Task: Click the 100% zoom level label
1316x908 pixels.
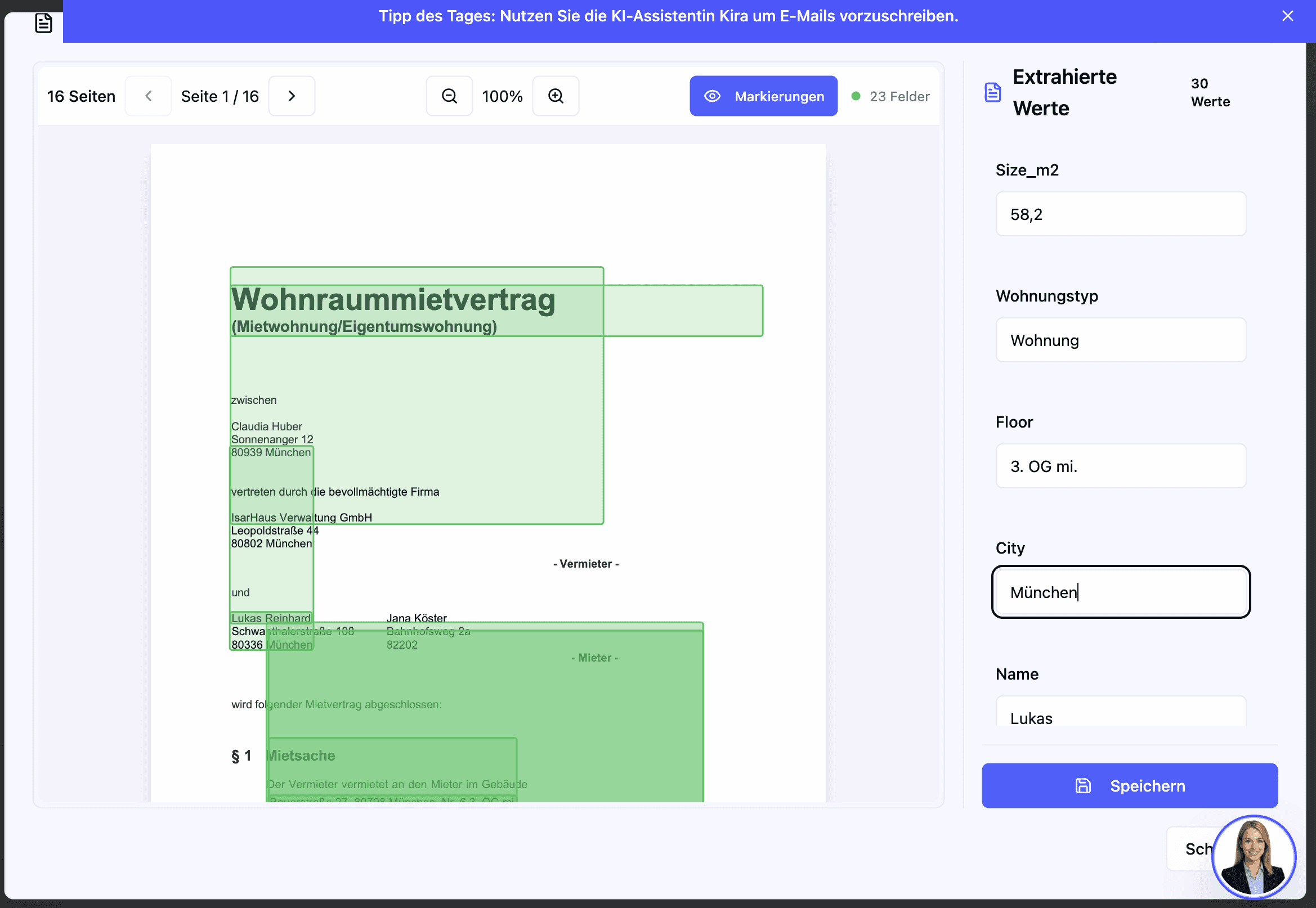Action: pos(502,96)
